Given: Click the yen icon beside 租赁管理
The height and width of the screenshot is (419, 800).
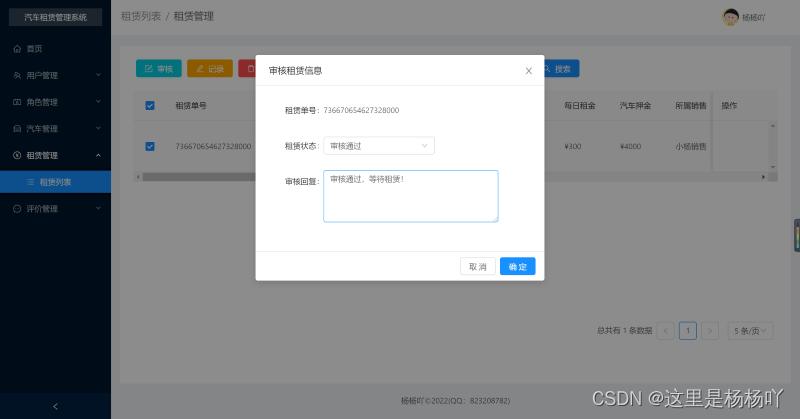Looking at the screenshot, I should (17, 155).
